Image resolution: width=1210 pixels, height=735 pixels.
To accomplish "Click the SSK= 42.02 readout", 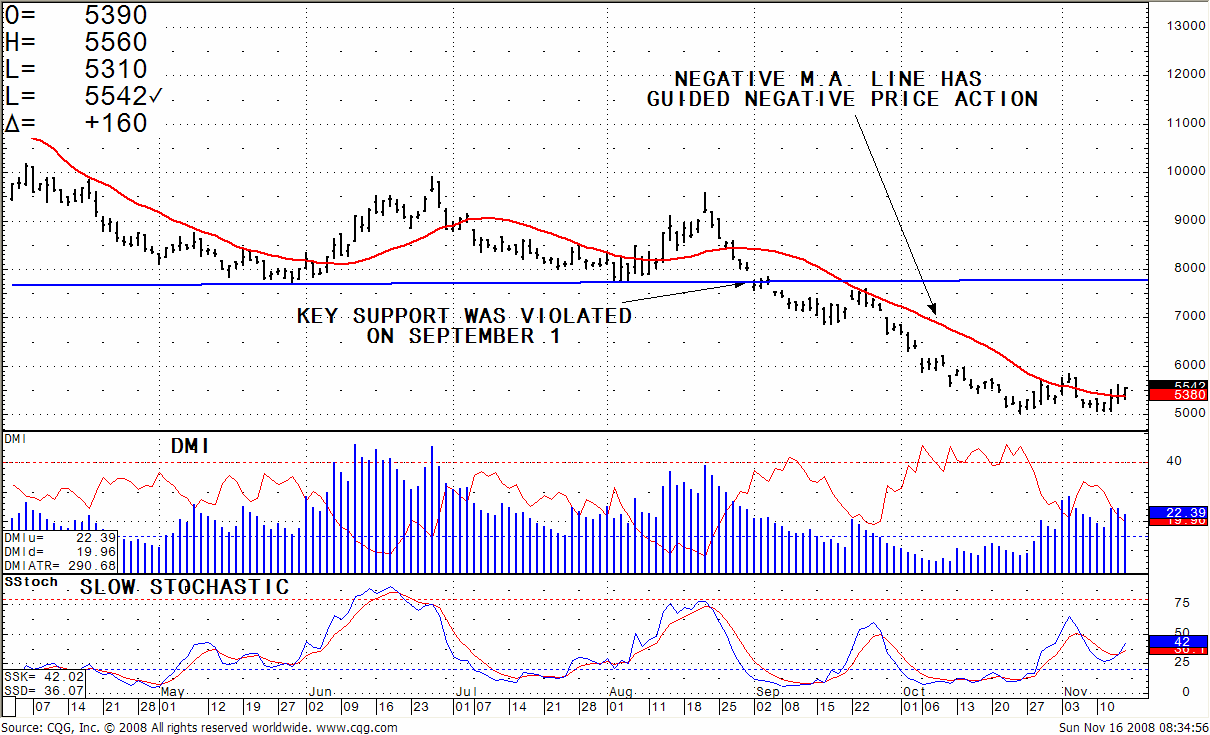I will pyautogui.click(x=44, y=677).
